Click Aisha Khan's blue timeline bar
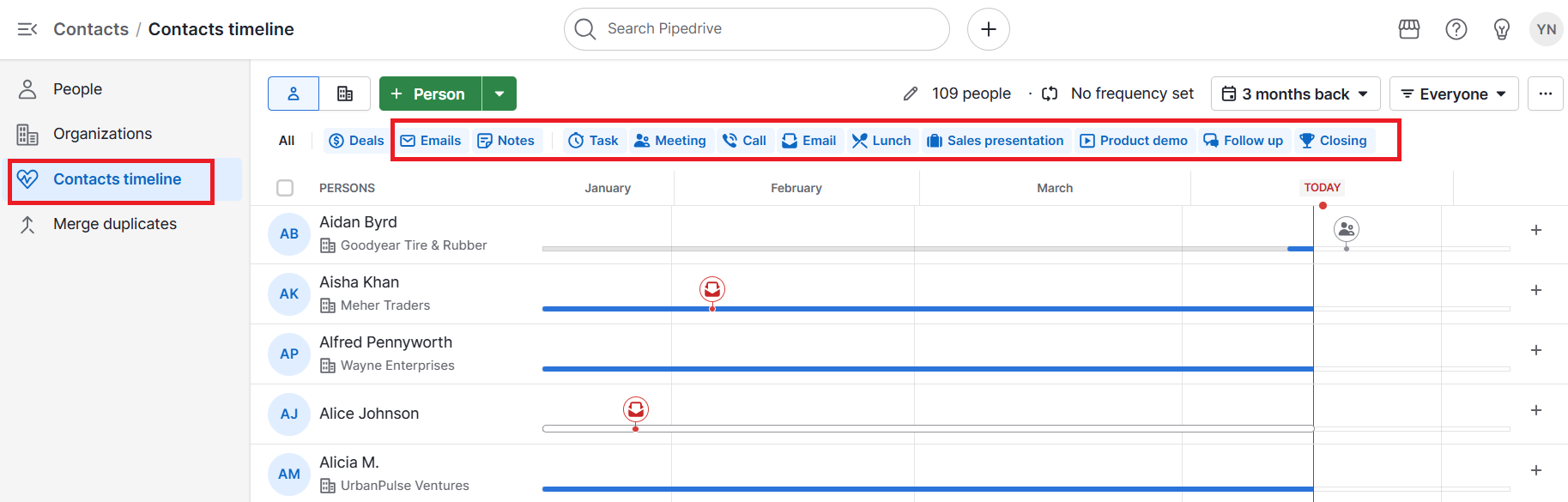 (928, 308)
